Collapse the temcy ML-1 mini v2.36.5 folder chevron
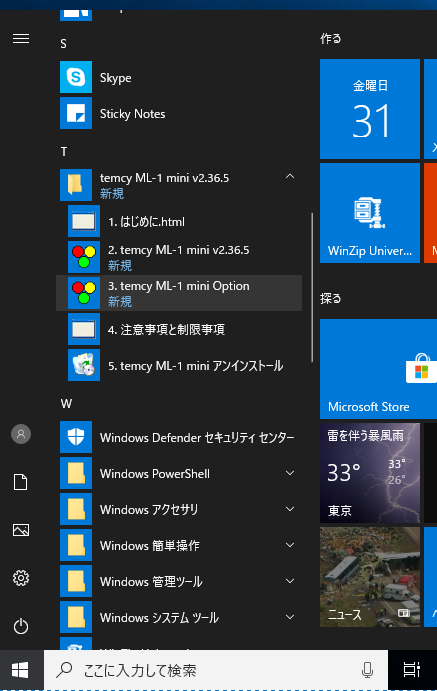The height and width of the screenshot is (691, 437). [290, 176]
